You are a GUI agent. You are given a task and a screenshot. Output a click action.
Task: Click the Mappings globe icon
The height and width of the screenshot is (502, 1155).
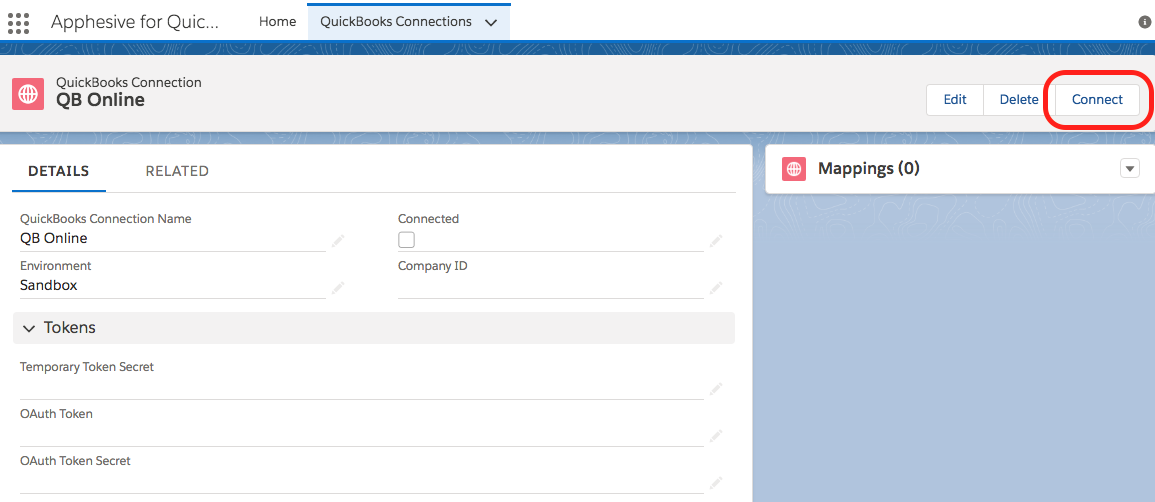pyautogui.click(x=793, y=169)
